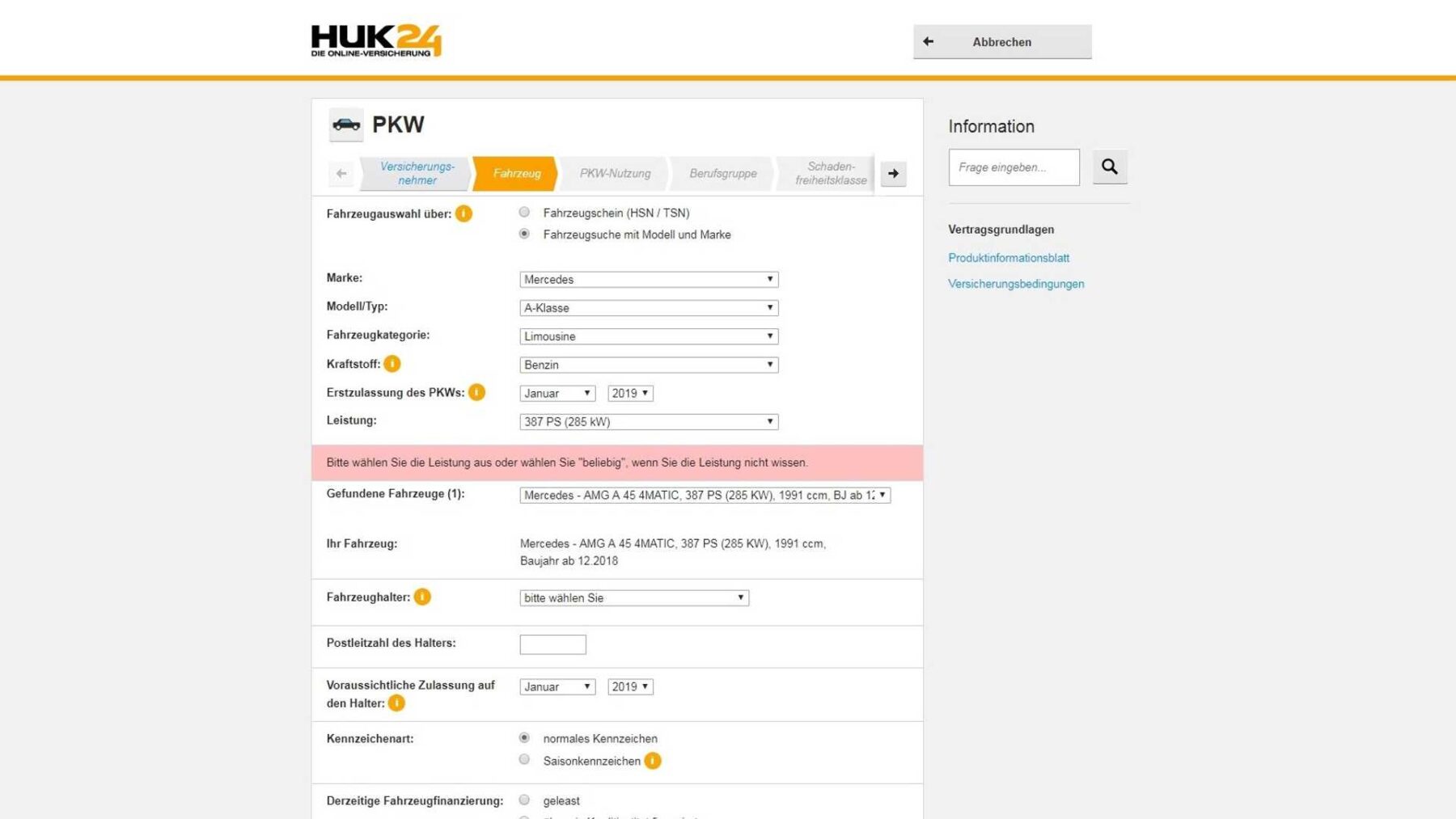
Task: Open the Fahrzeughalter dropdown
Action: click(x=634, y=597)
